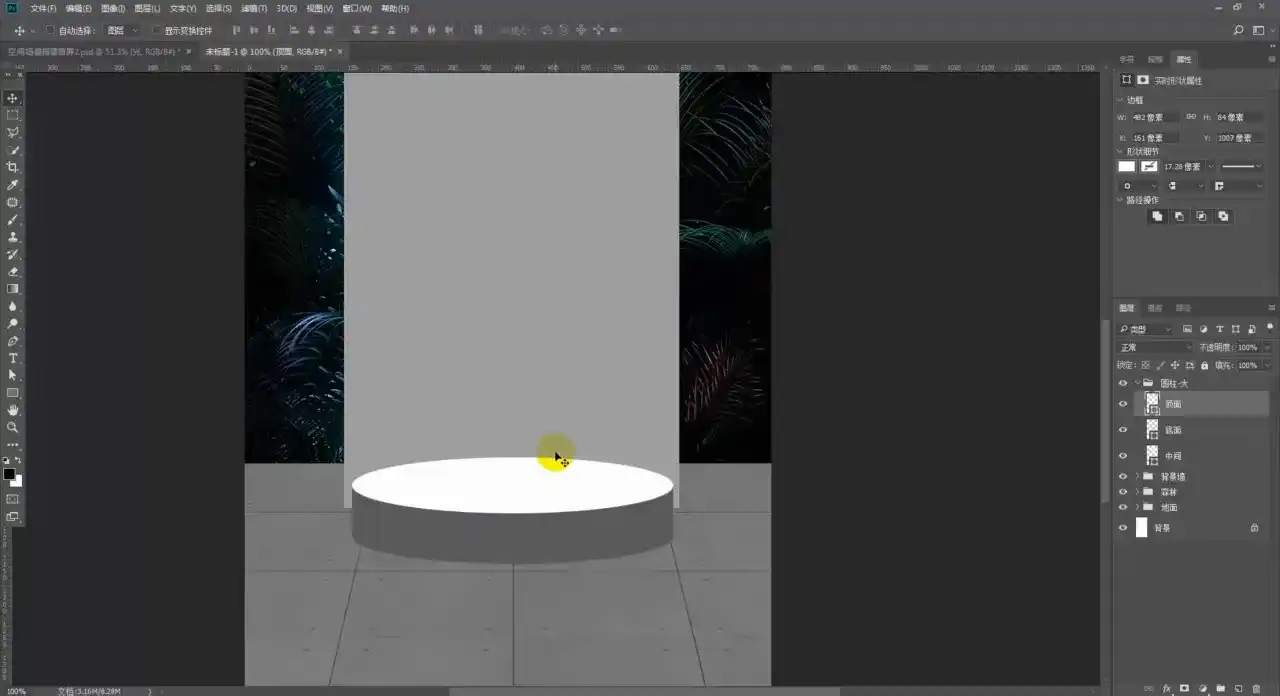Select the Clone Stamp tool

tap(13, 237)
